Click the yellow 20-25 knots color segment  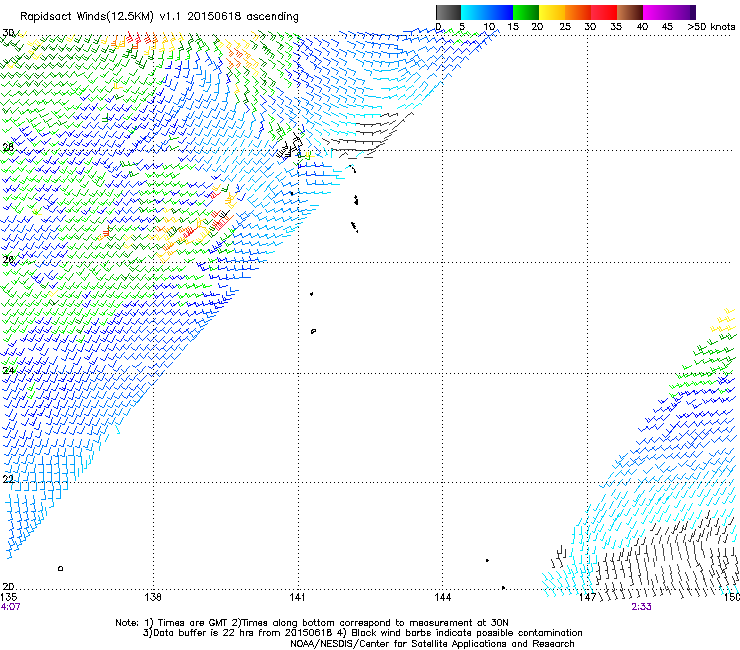click(552, 12)
